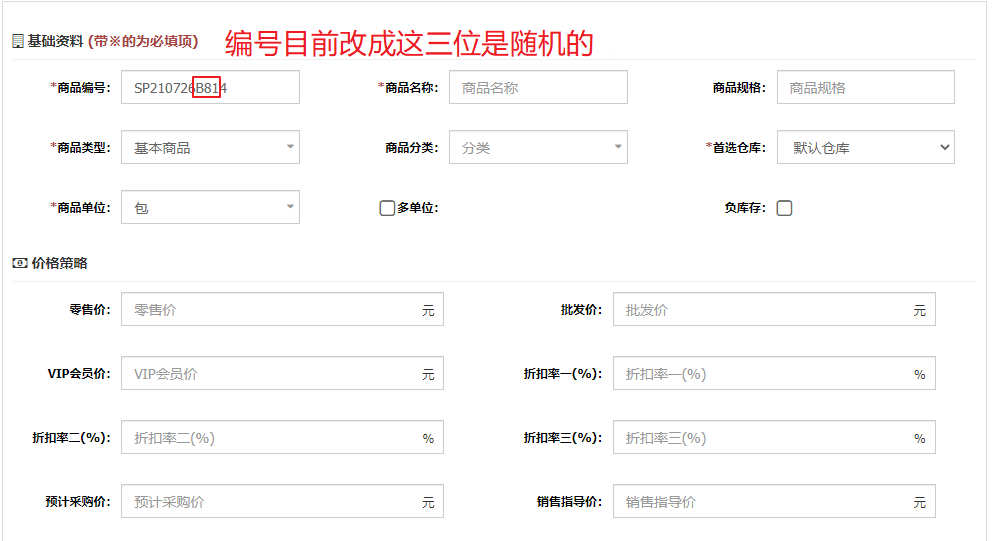Open the 商品单位 dropdown showing 包
This screenshot has height=541, width=1001.
pos(211,208)
